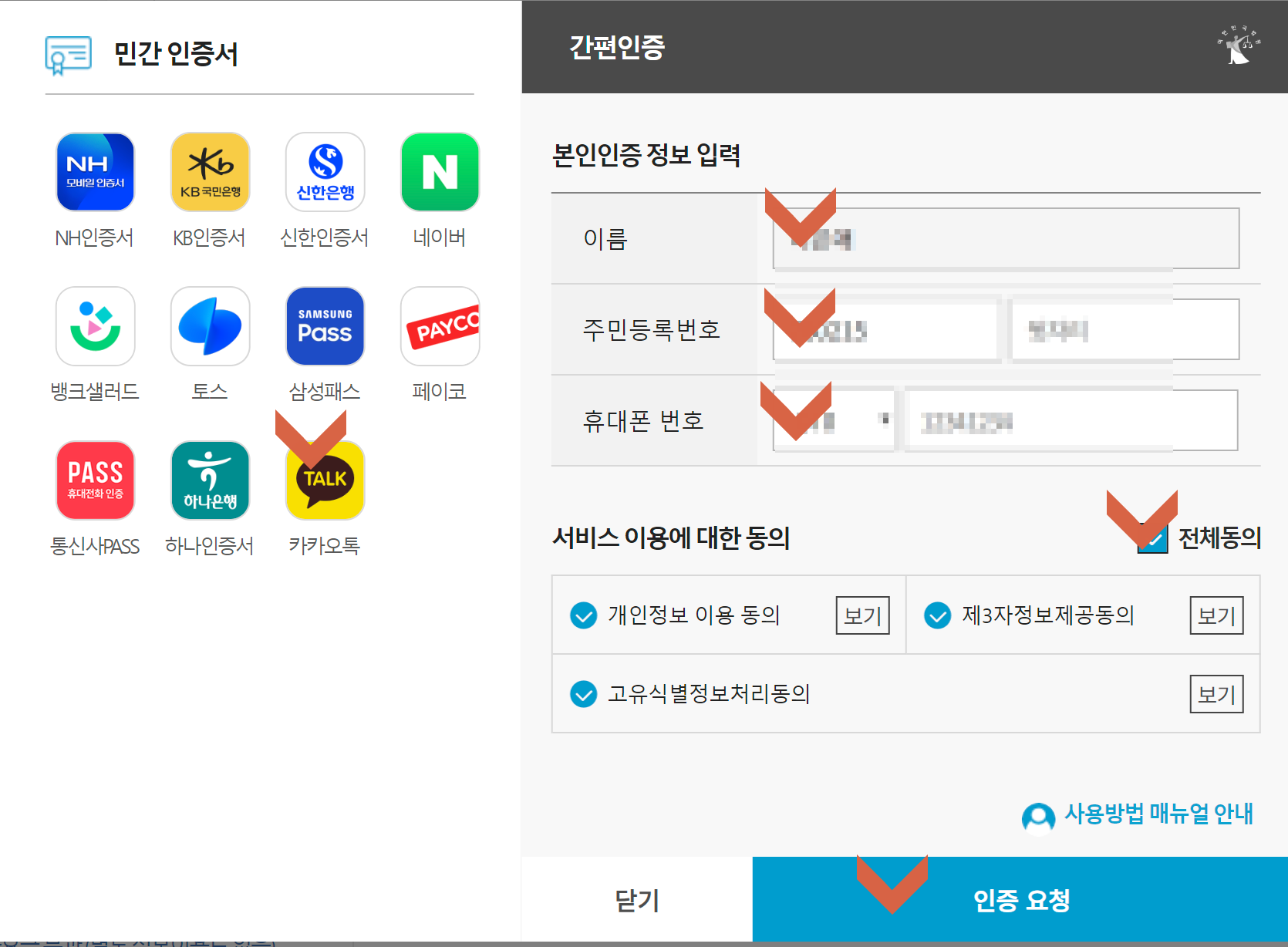
Task: Click the 서비스 이용에 대한 동의 heading
Action: [671, 538]
